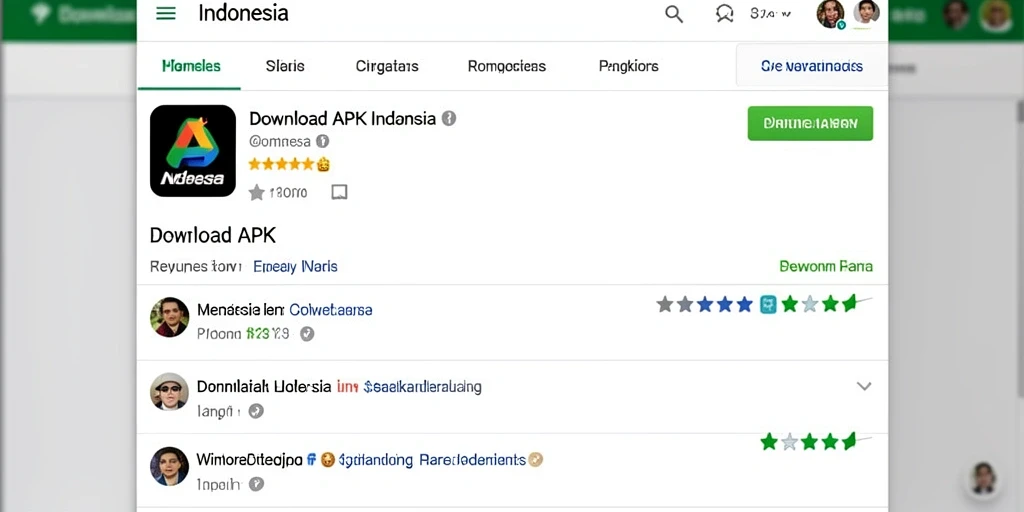Viewport: 1024px width, 512px height.
Task: Click the verified badge next to Pfoona
Action: point(307,334)
